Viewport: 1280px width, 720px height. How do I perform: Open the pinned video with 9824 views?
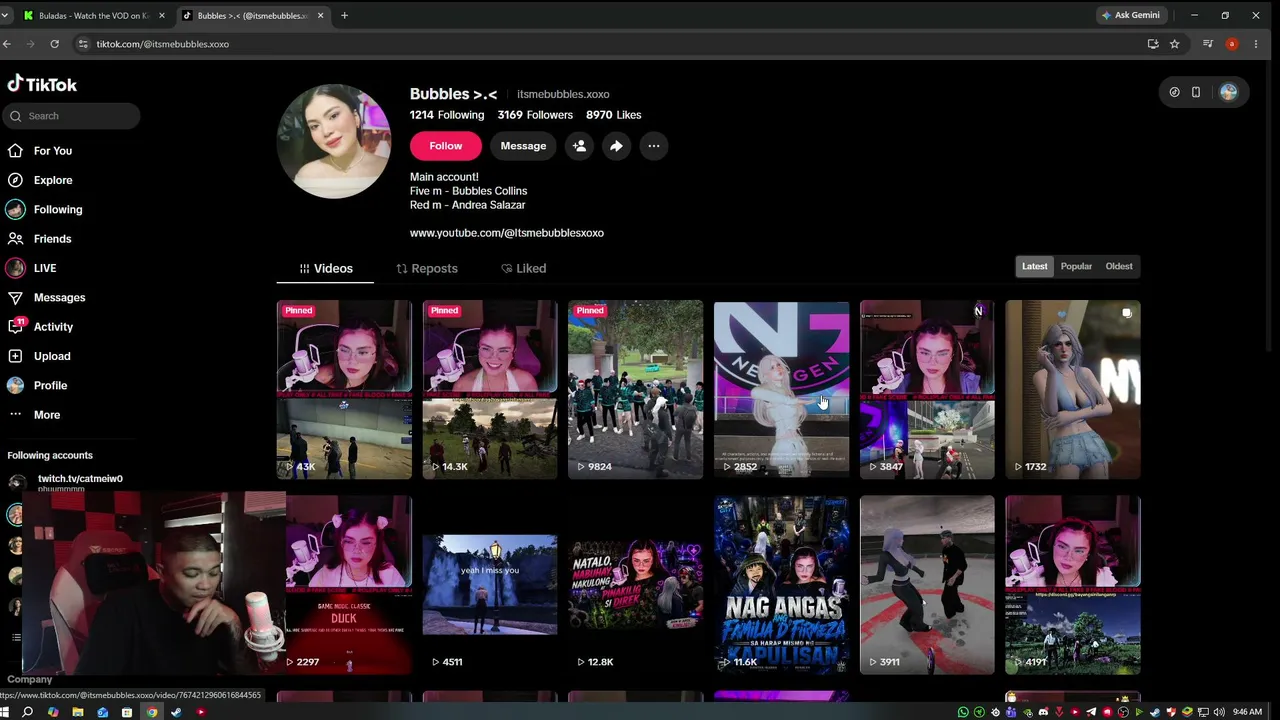click(635, 390)
